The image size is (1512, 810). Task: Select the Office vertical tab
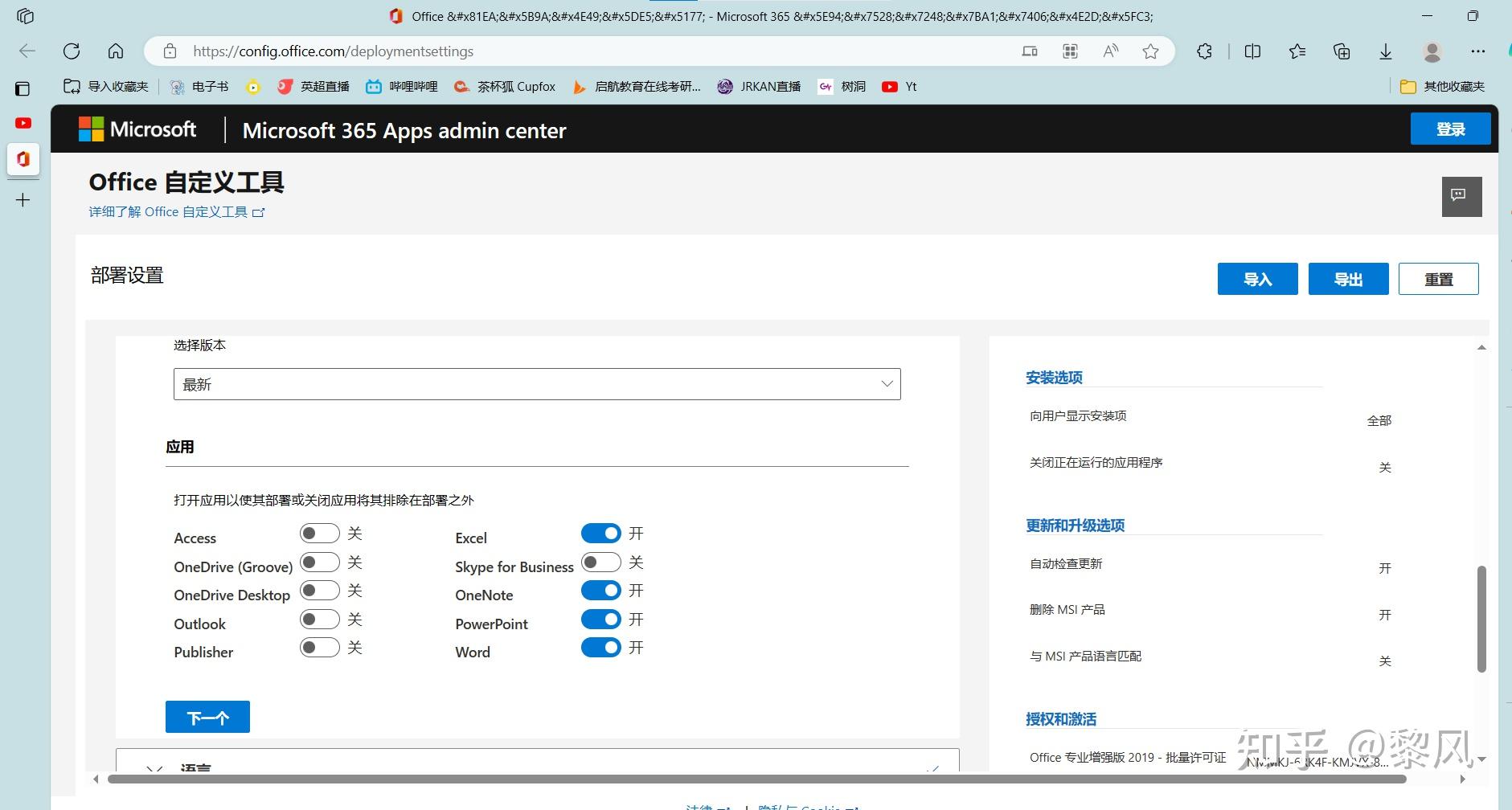pyautogui.click(x=23, y=158)
